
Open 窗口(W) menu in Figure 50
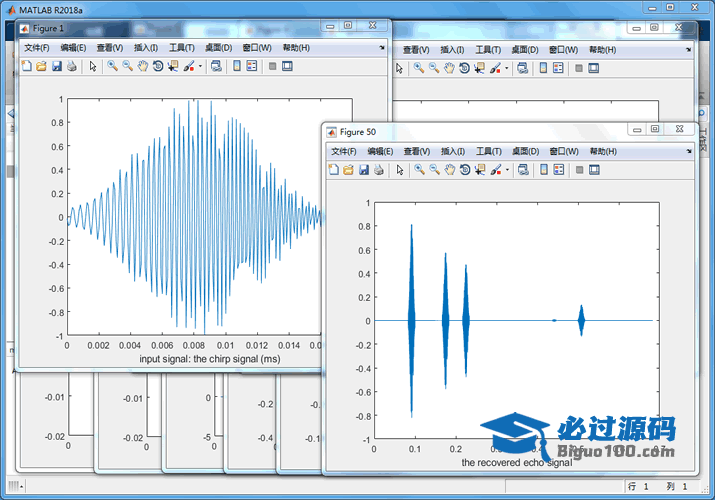564,151
